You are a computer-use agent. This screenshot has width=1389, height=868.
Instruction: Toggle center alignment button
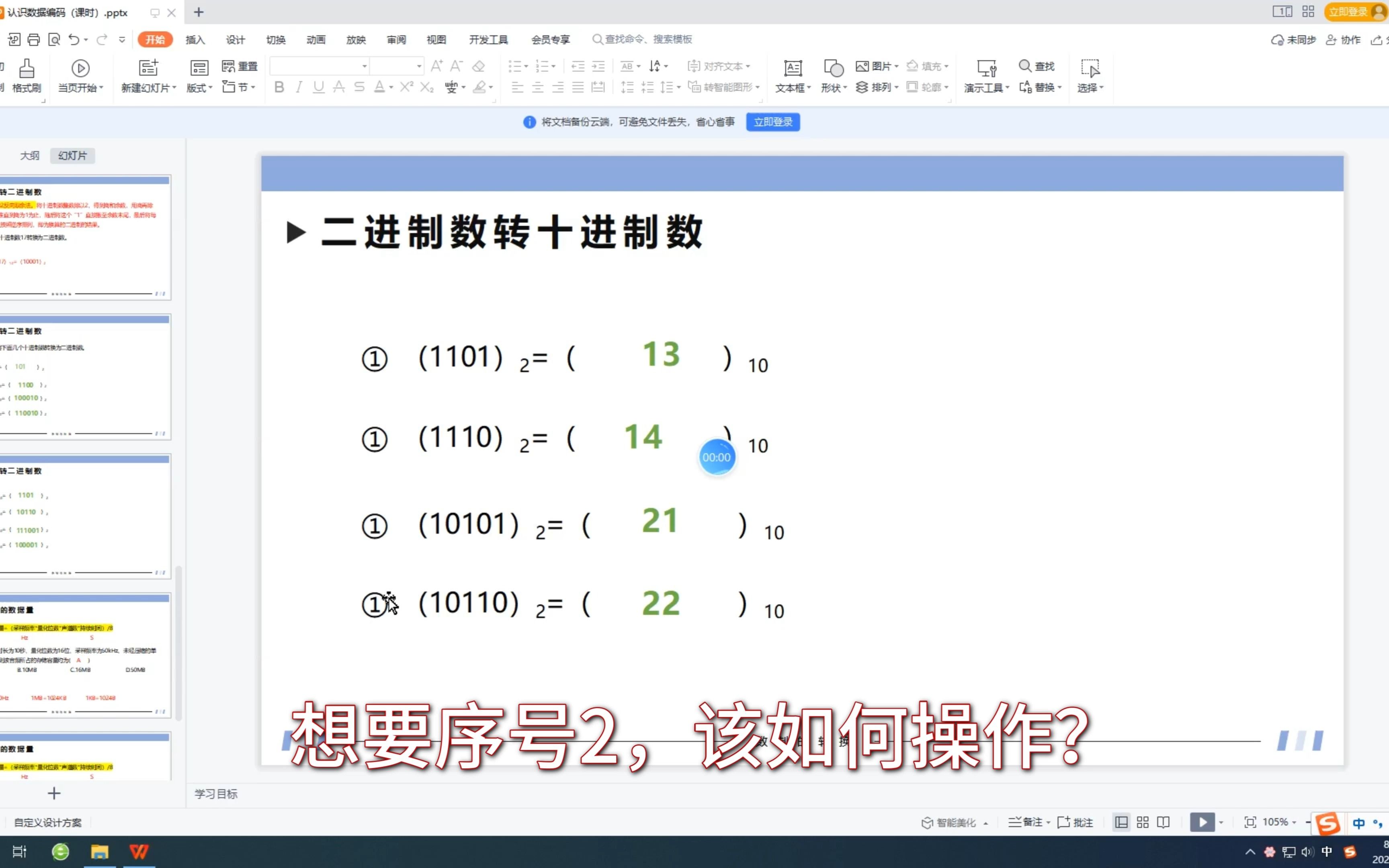538,87
